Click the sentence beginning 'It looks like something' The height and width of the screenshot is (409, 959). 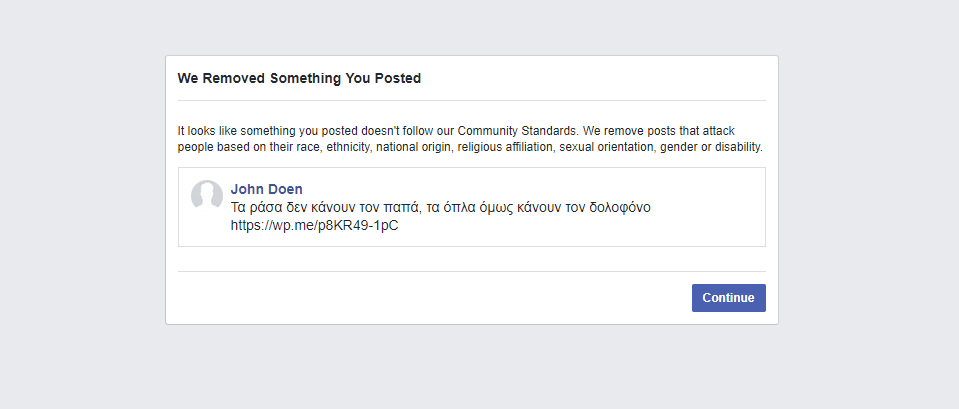(x=469, y=139)
